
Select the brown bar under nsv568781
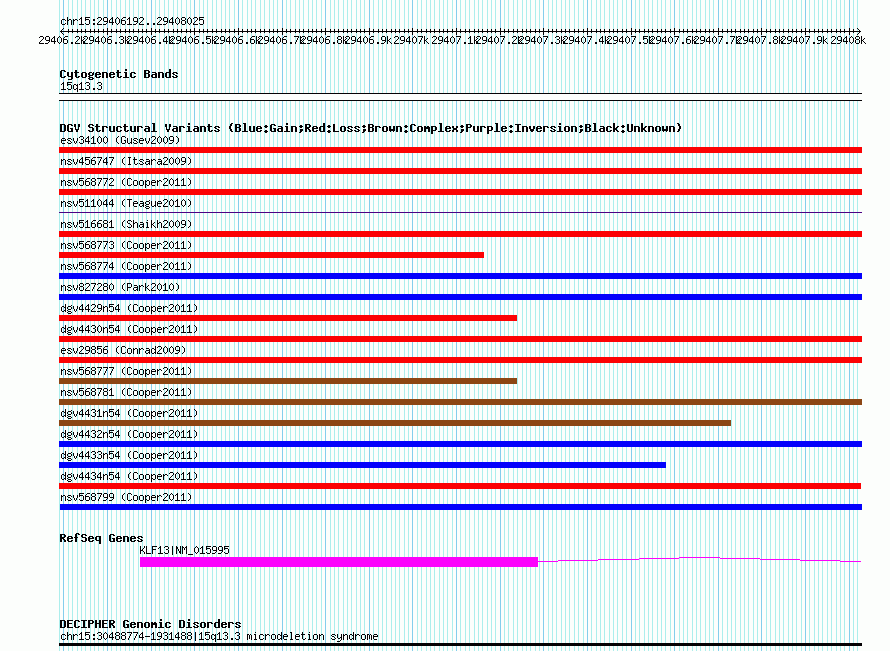[460, 402]
